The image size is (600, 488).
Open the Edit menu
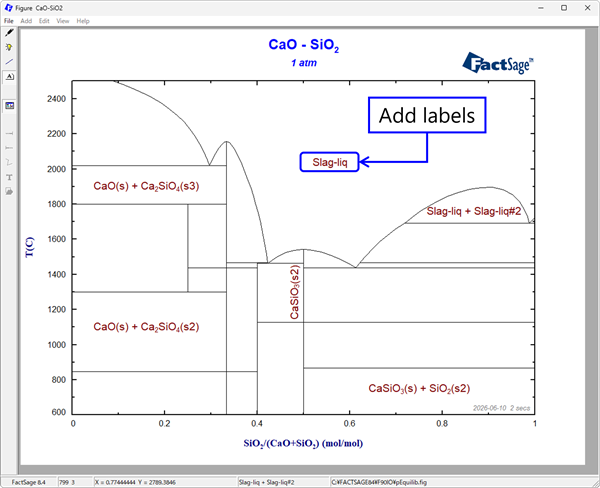coord(44,21)
